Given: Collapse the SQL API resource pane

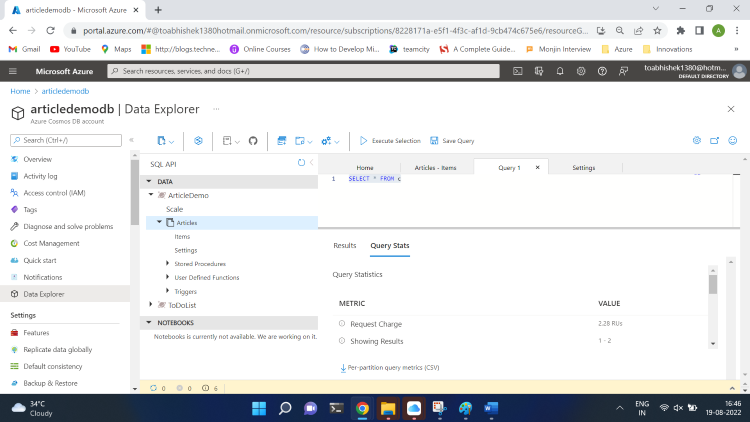Looking at the screenshot, I should click(312, 163).
